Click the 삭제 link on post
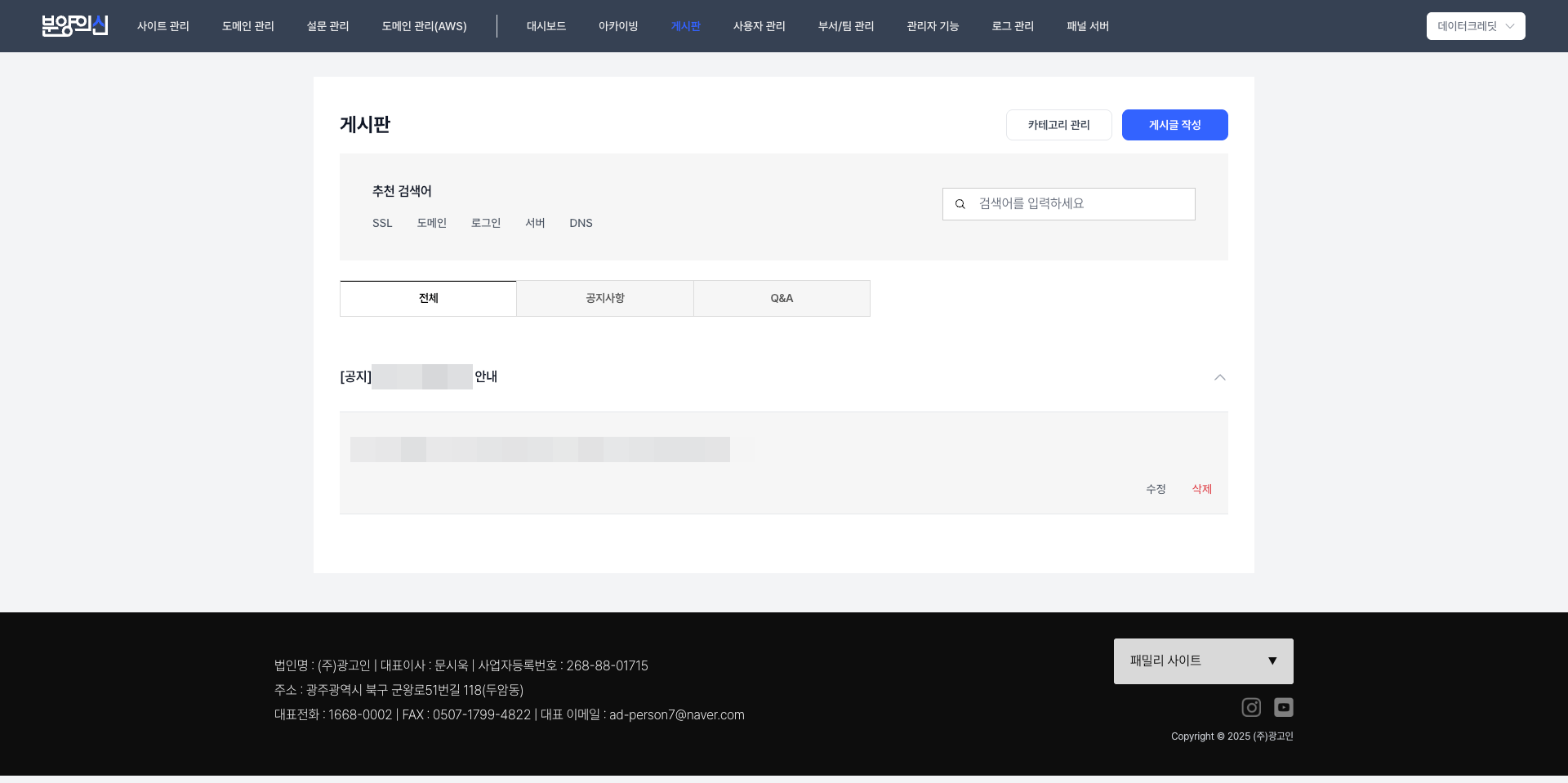The width and height of the screenshot is (1568, 783). pyautogui.click(x=1201, y=489)
